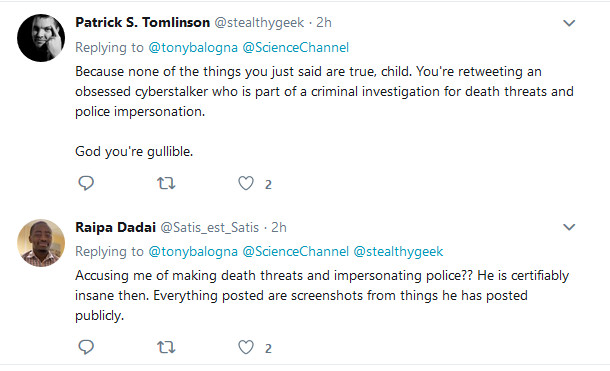
Task: Open @ScienceChannel mention in Raipa's reply
Action: [x=296, y=252]
